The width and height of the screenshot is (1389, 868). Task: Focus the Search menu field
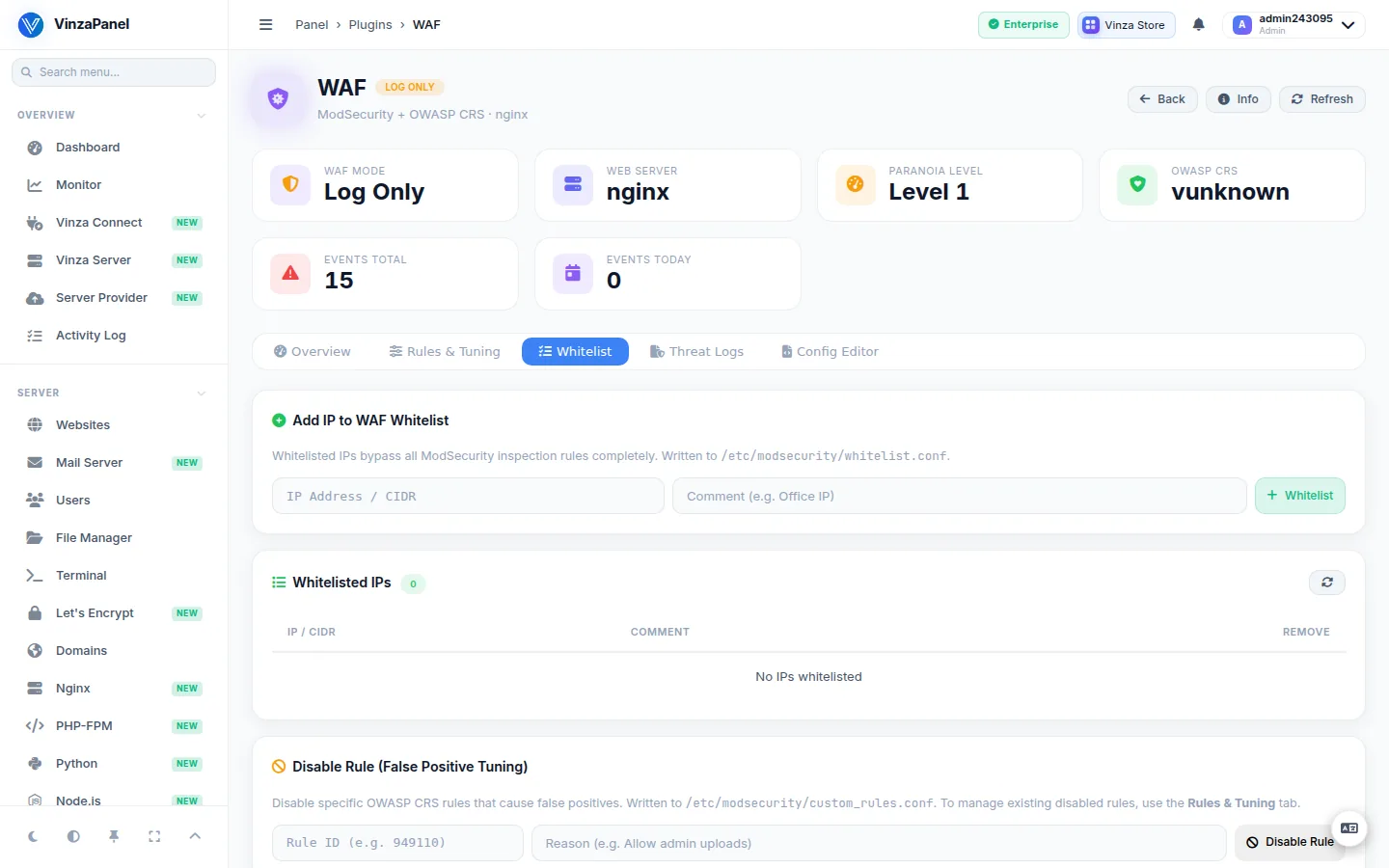point(114,72)
